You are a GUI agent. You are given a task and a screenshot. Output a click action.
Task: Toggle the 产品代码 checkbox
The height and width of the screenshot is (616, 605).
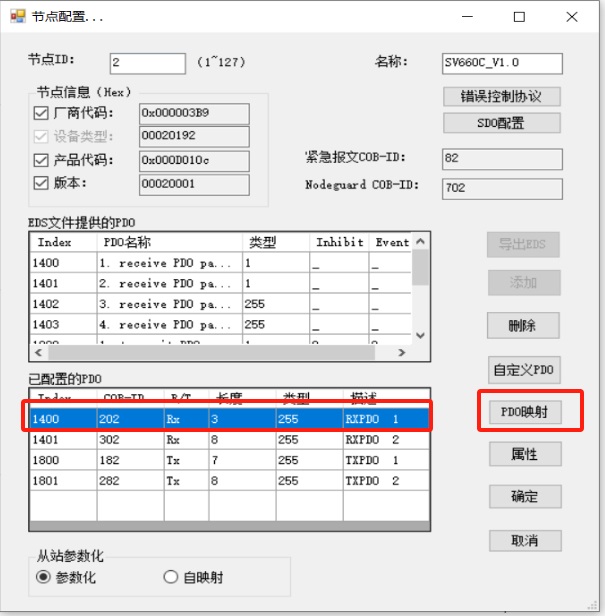pos(41,160)
